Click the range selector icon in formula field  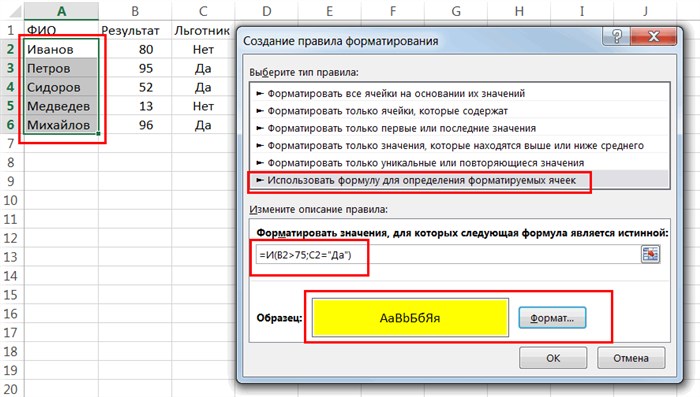coord(650,255)
